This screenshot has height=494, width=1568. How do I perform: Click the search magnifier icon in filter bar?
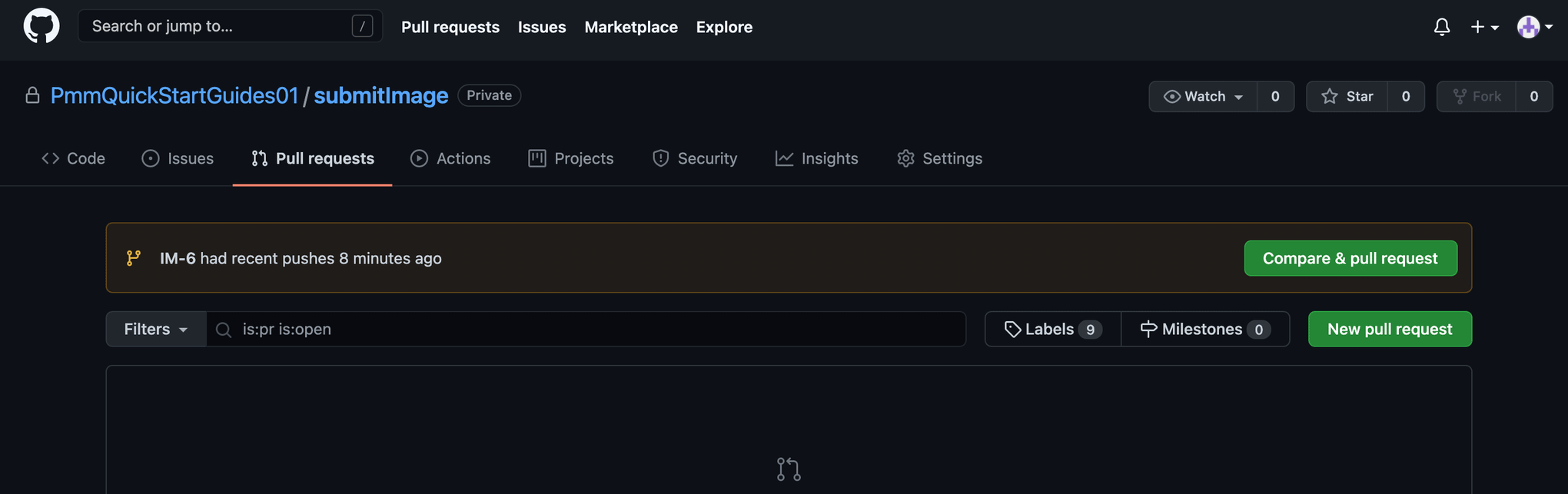click(x=224, y=330)
